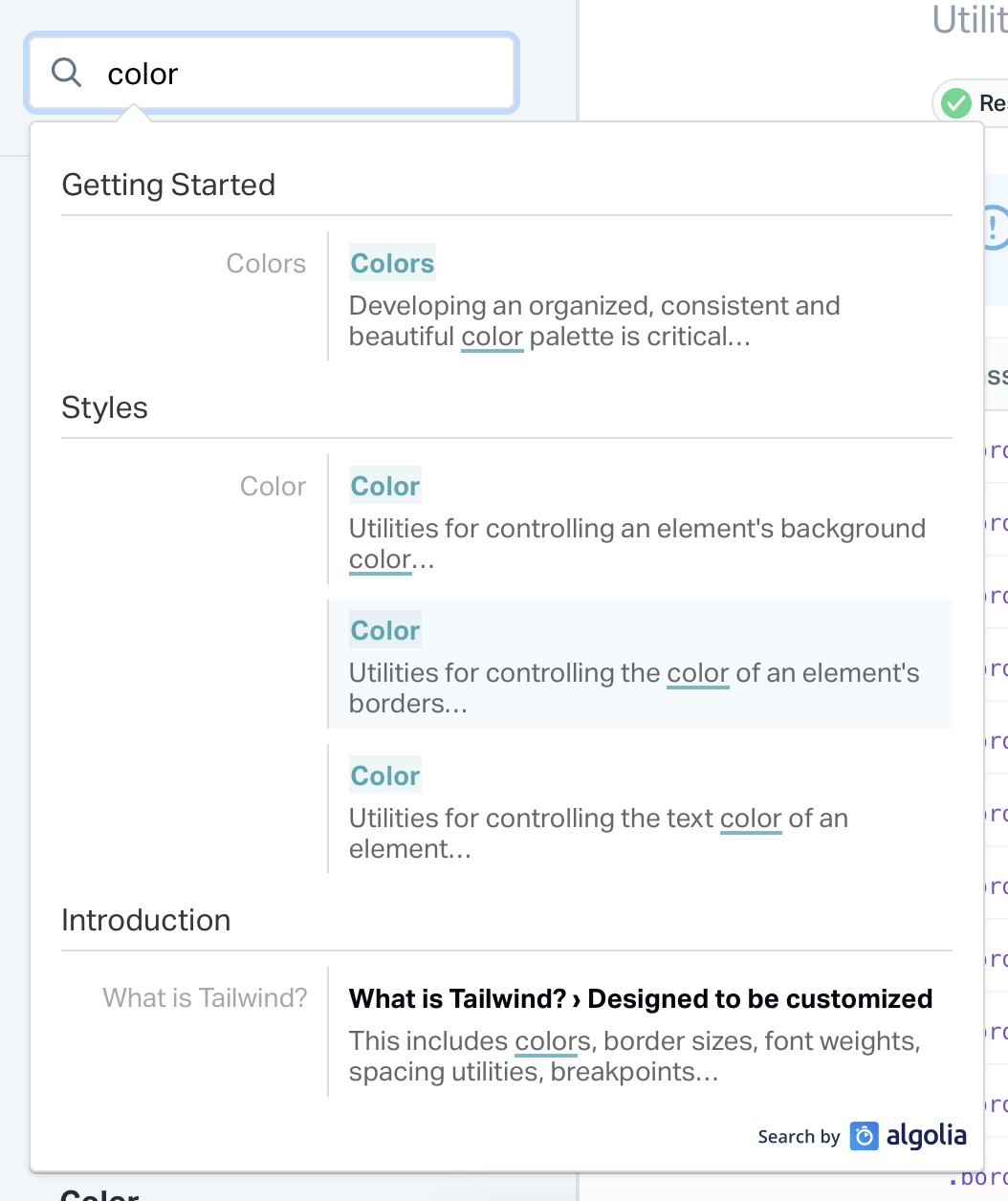Click the "Introduction" section header

145,920
